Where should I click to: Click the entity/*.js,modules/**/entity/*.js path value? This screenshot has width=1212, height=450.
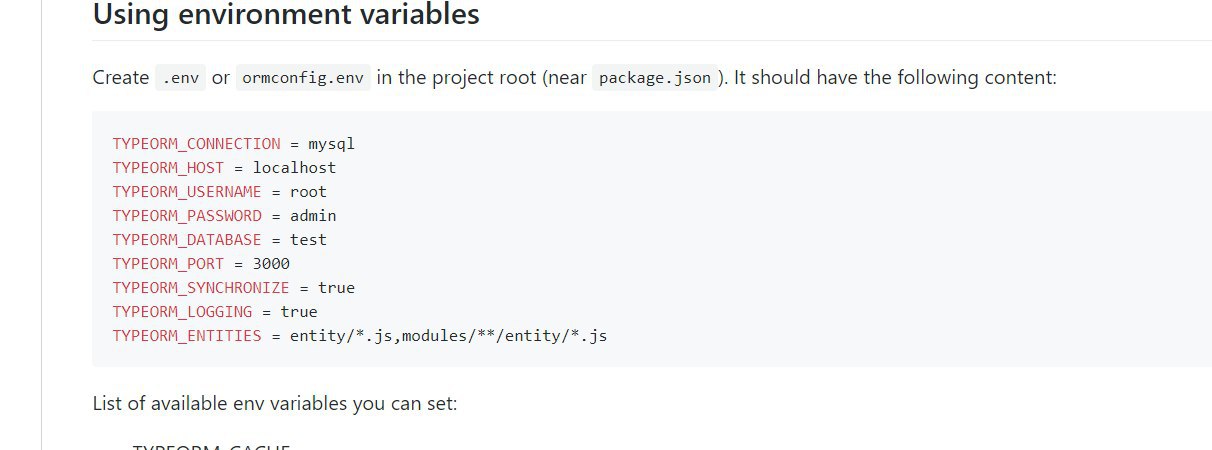tap(448, 336)
